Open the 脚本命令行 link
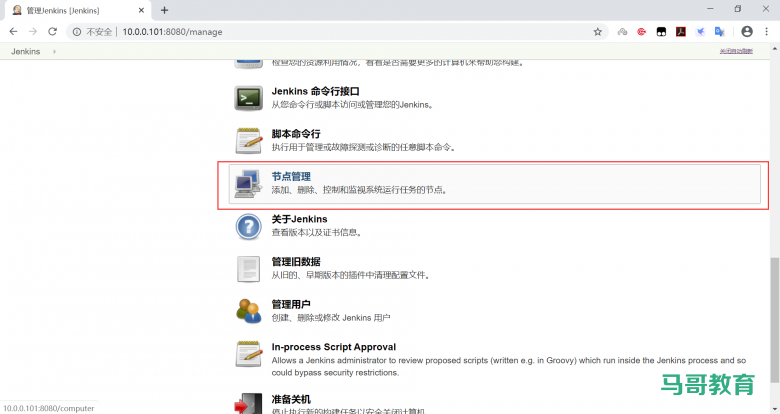 click(x=296, y=134)
